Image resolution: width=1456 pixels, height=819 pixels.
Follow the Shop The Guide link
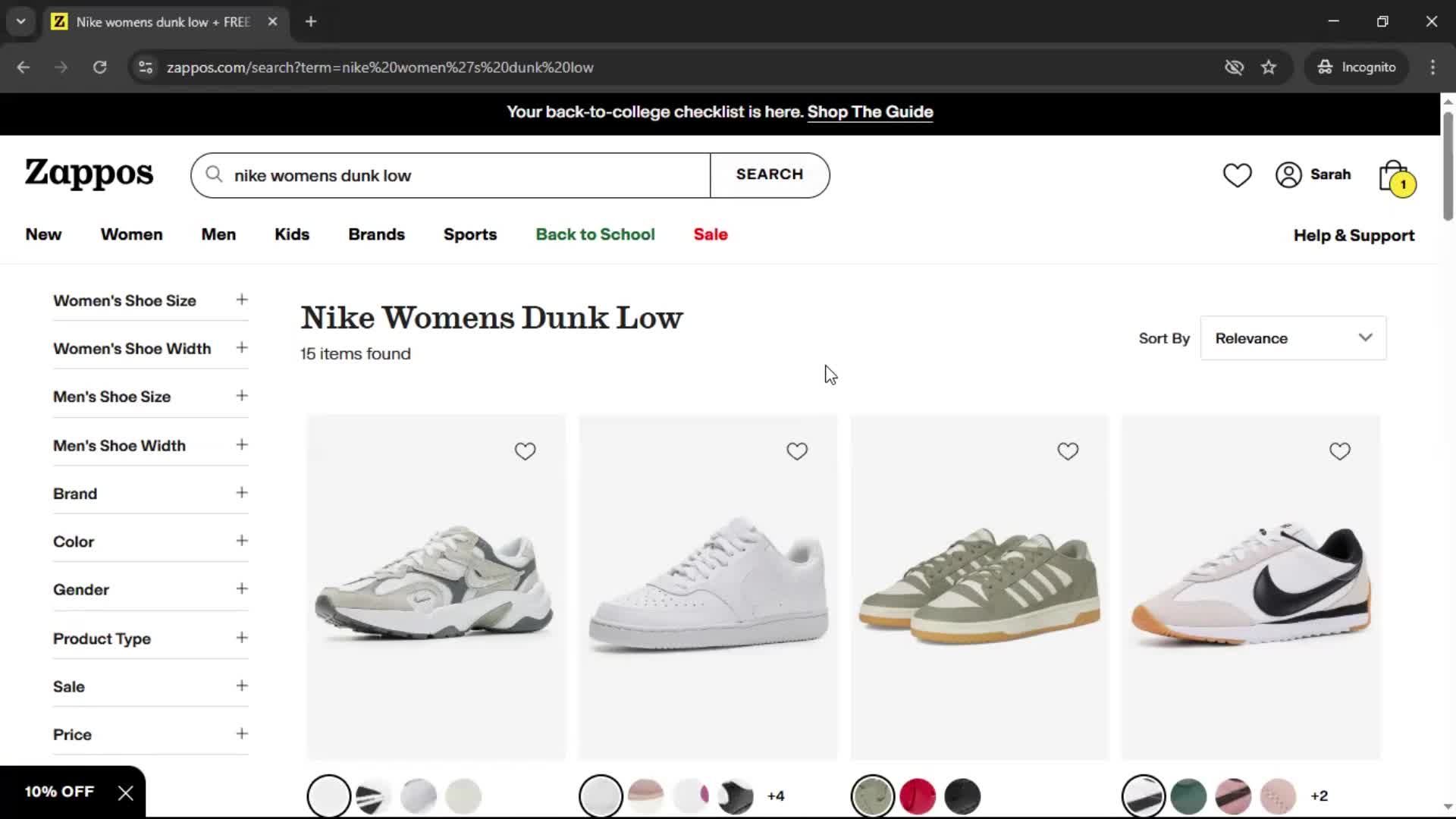click(x=870, y=112)
